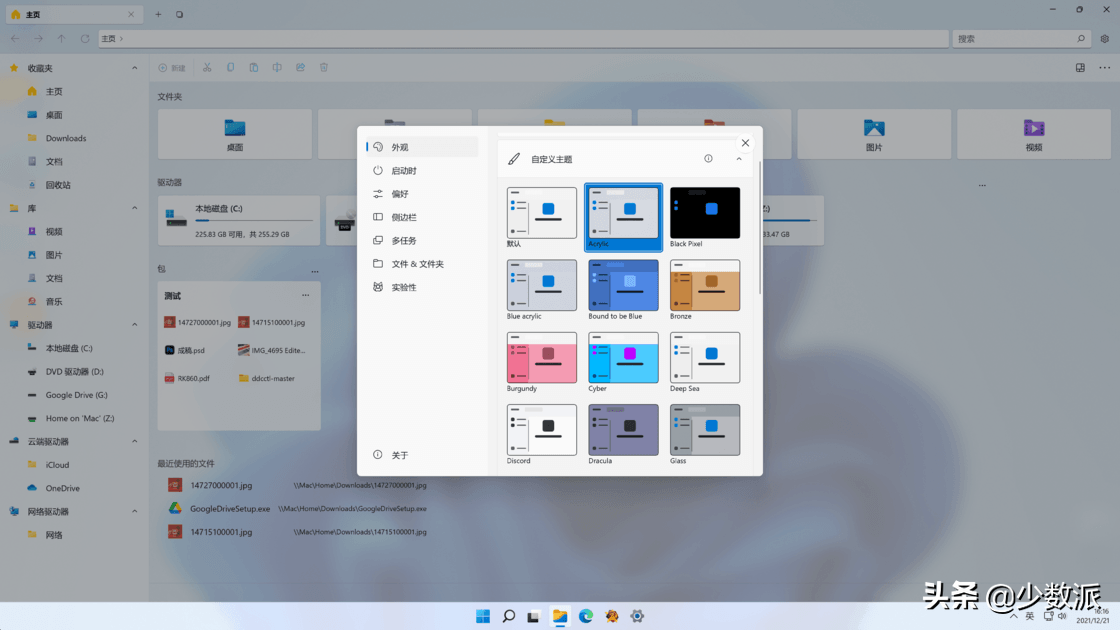Select the Cut icon in the toolbar

click(x=207, y=67)
